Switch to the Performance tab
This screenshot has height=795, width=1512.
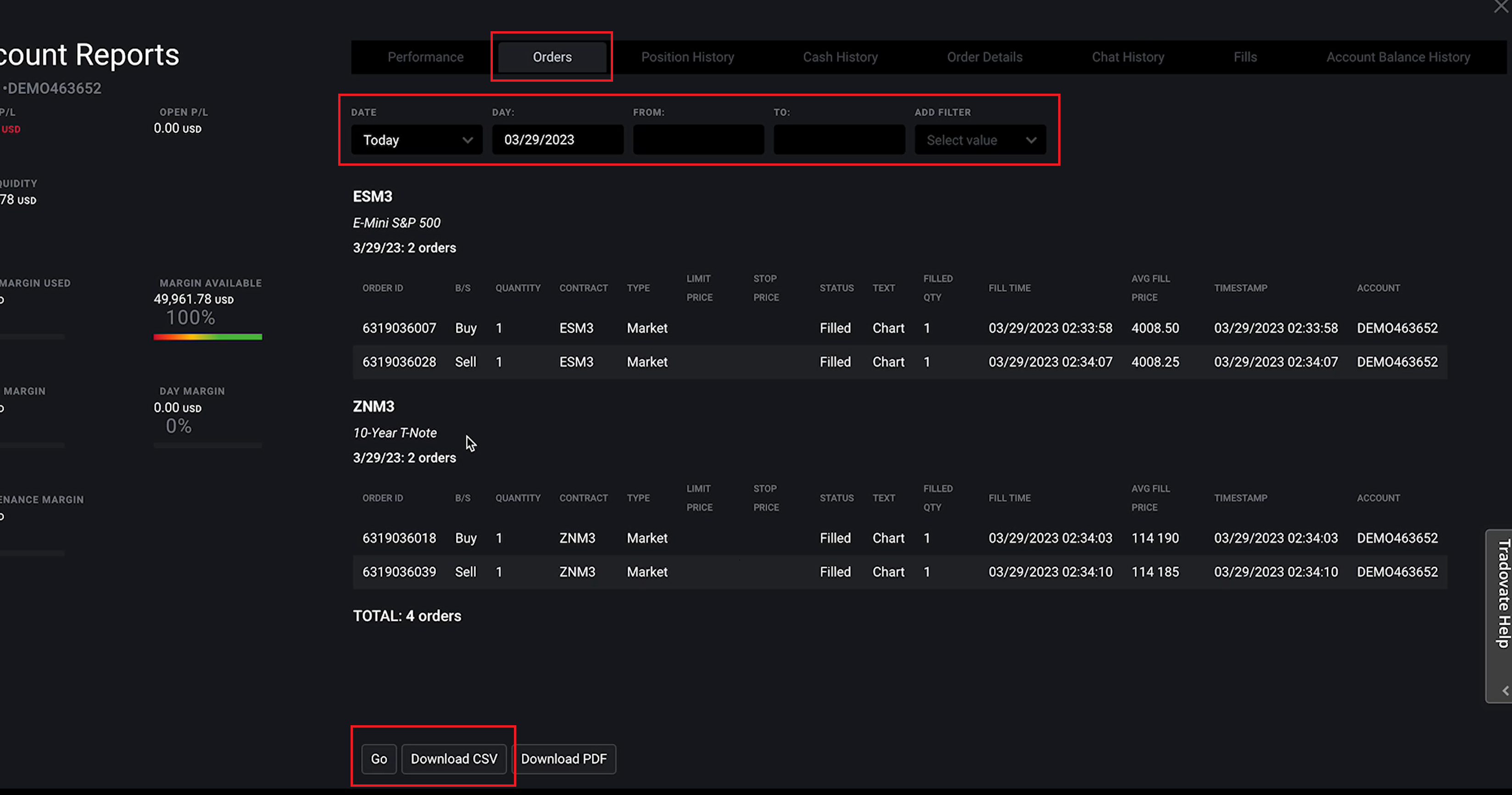(425, 57)
